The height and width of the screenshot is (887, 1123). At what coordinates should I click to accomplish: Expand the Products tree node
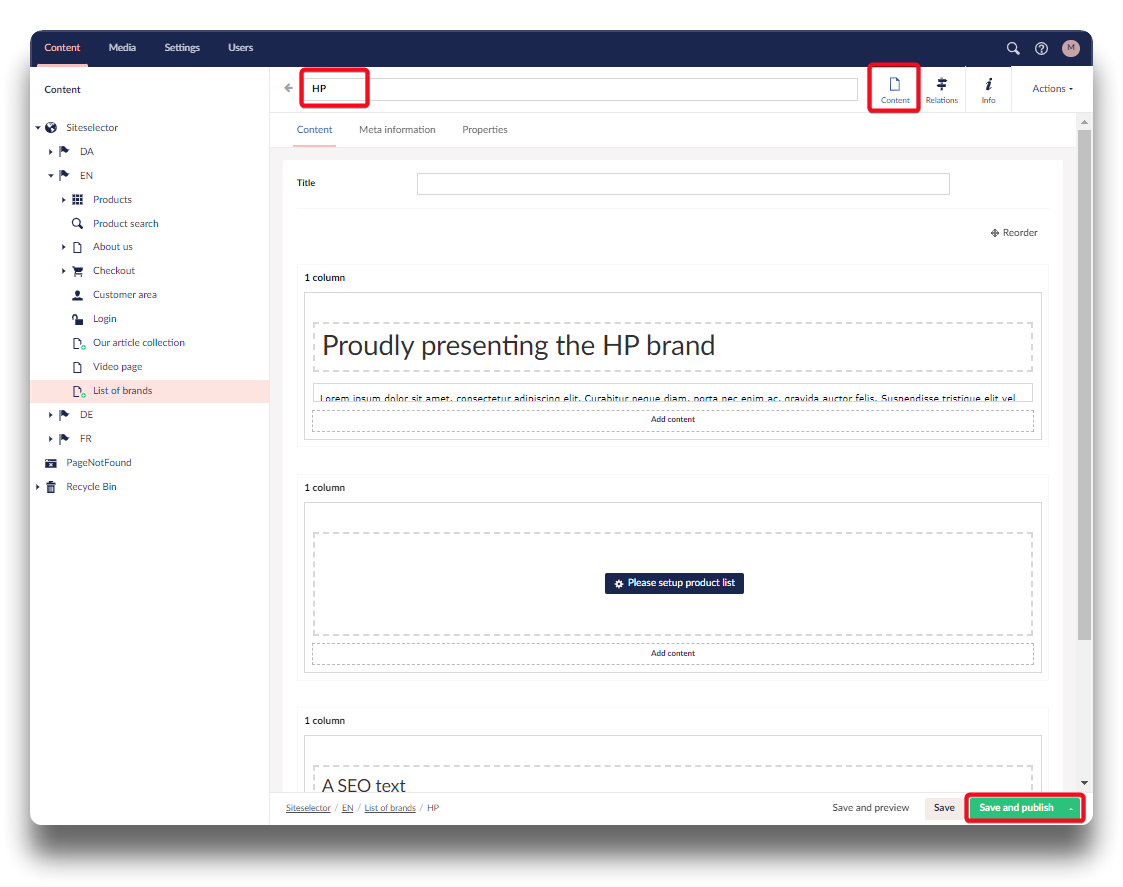pyautogui.click(x=64, y=200)
